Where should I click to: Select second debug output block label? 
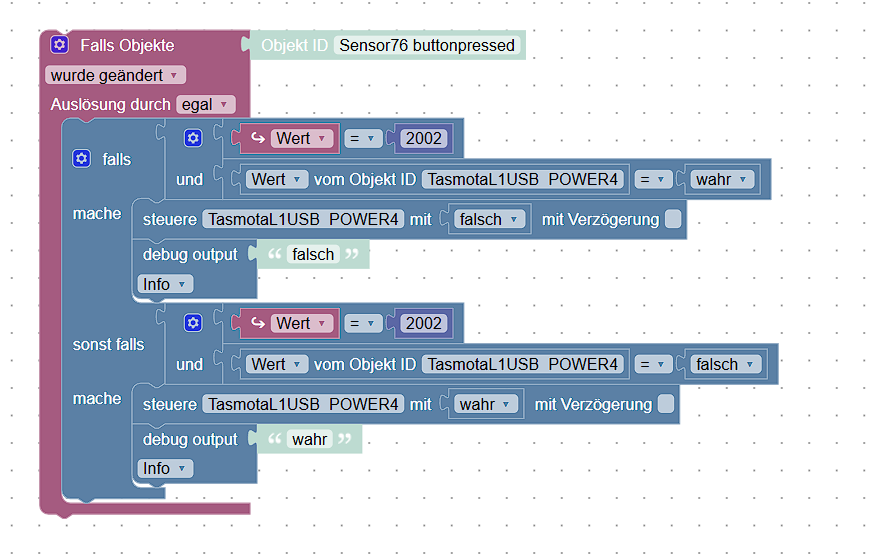click(x=190, y=440)
